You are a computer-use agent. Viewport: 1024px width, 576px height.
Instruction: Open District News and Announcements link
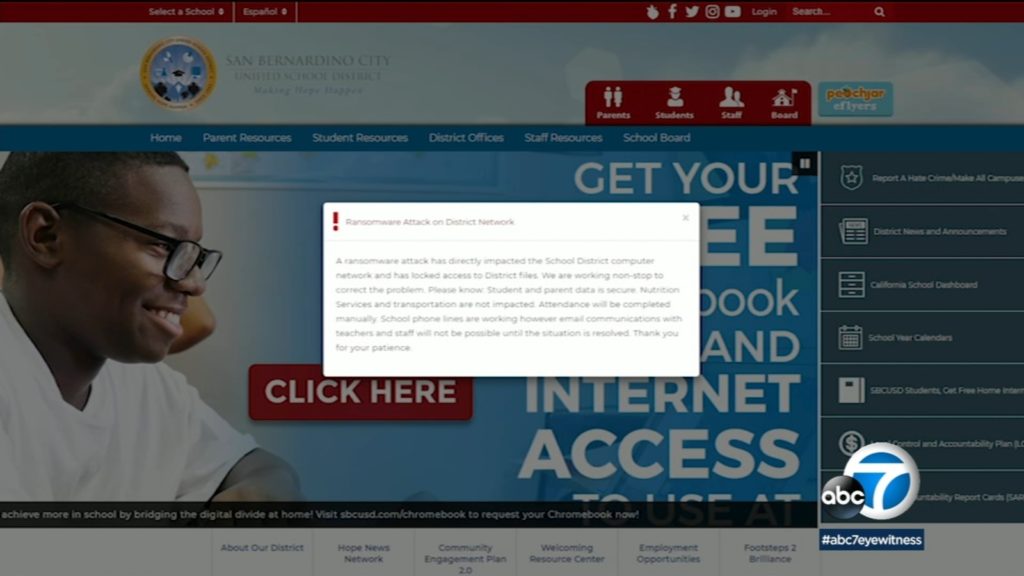[940, 231]
